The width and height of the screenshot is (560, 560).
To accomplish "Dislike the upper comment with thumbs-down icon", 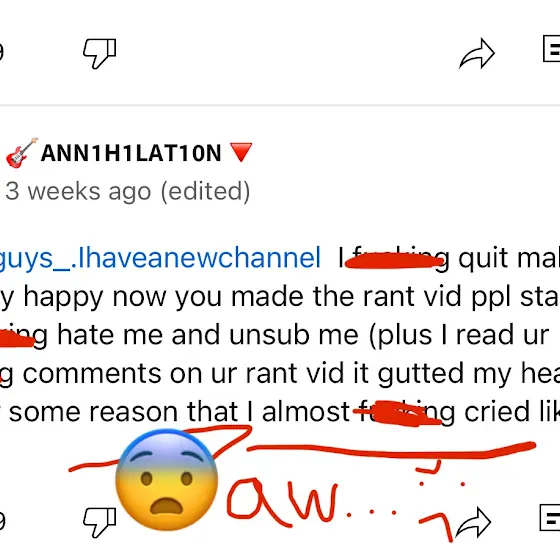I will (x=100, y=53).
